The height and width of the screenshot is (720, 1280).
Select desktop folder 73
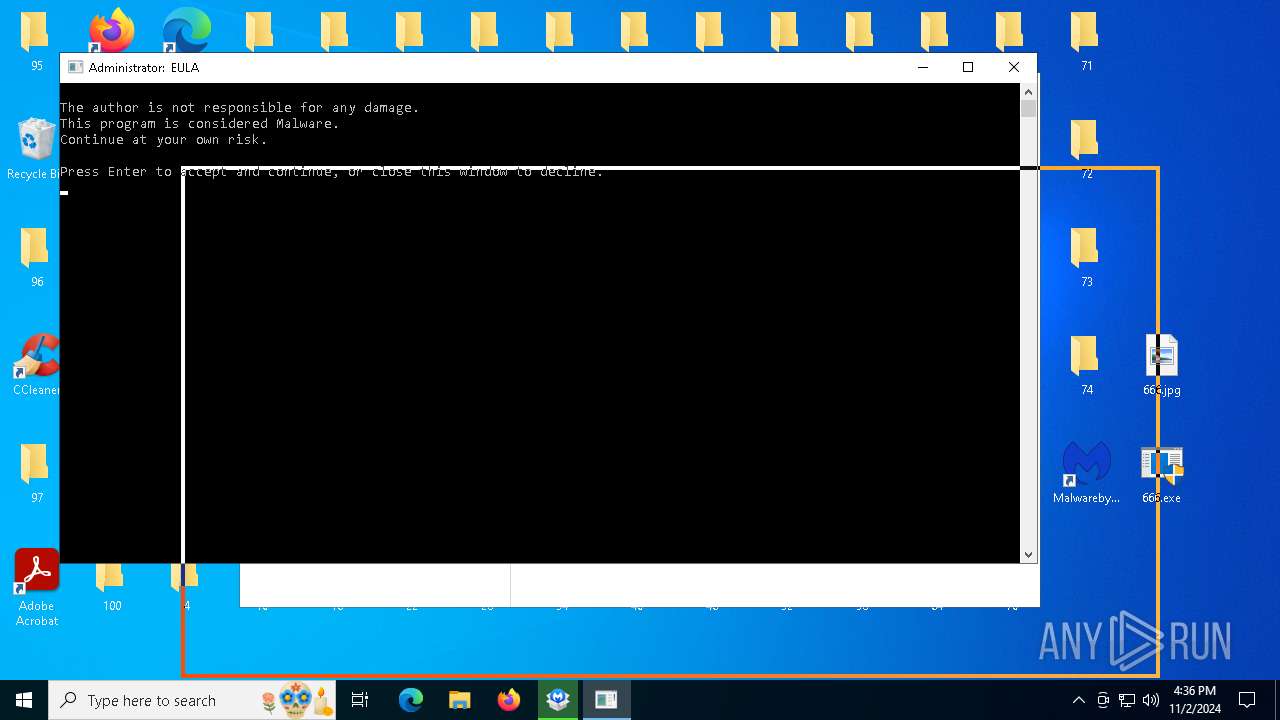pyautogui.click(x=1086, y=257)
